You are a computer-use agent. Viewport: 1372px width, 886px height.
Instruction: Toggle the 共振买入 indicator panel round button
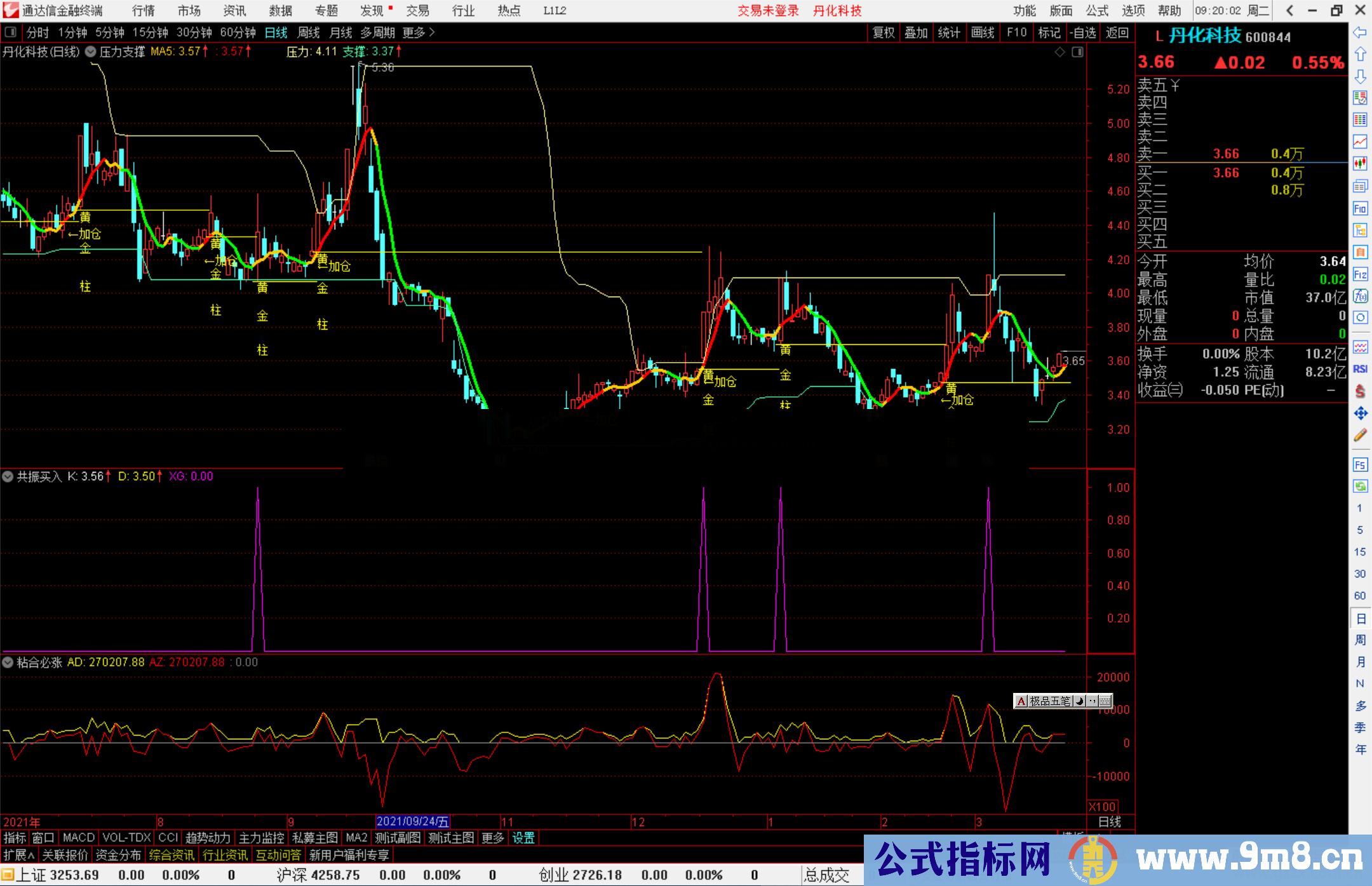pyautogui.click(x=8, y=476)
